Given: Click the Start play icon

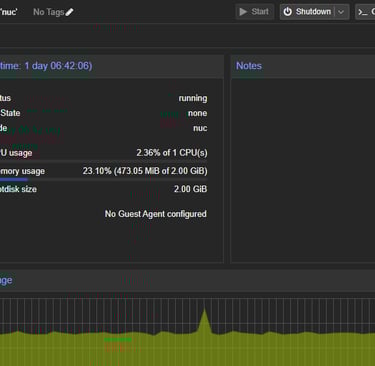Looking at the screenshot, I should pos(243,12).
